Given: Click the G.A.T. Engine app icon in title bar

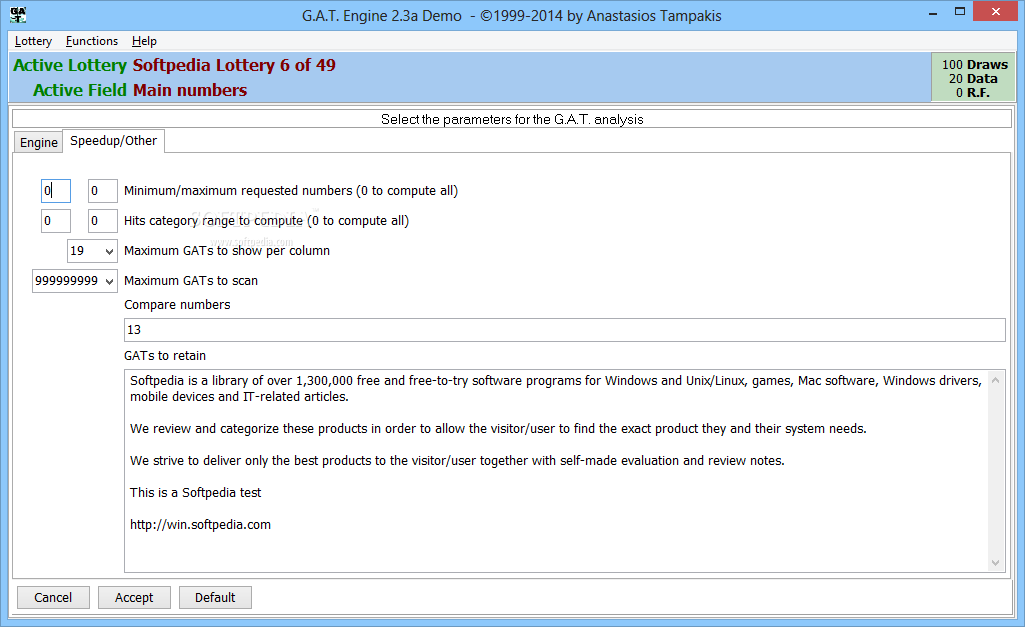Looking at the screenshot, I should 18,14.
